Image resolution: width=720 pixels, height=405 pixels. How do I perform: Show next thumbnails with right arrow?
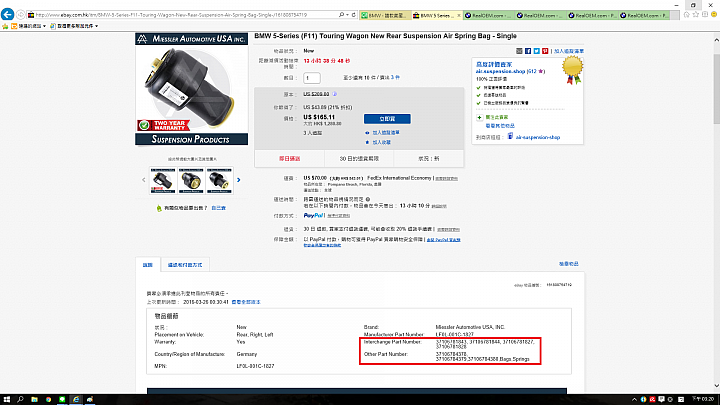click(x=239, y=180)
